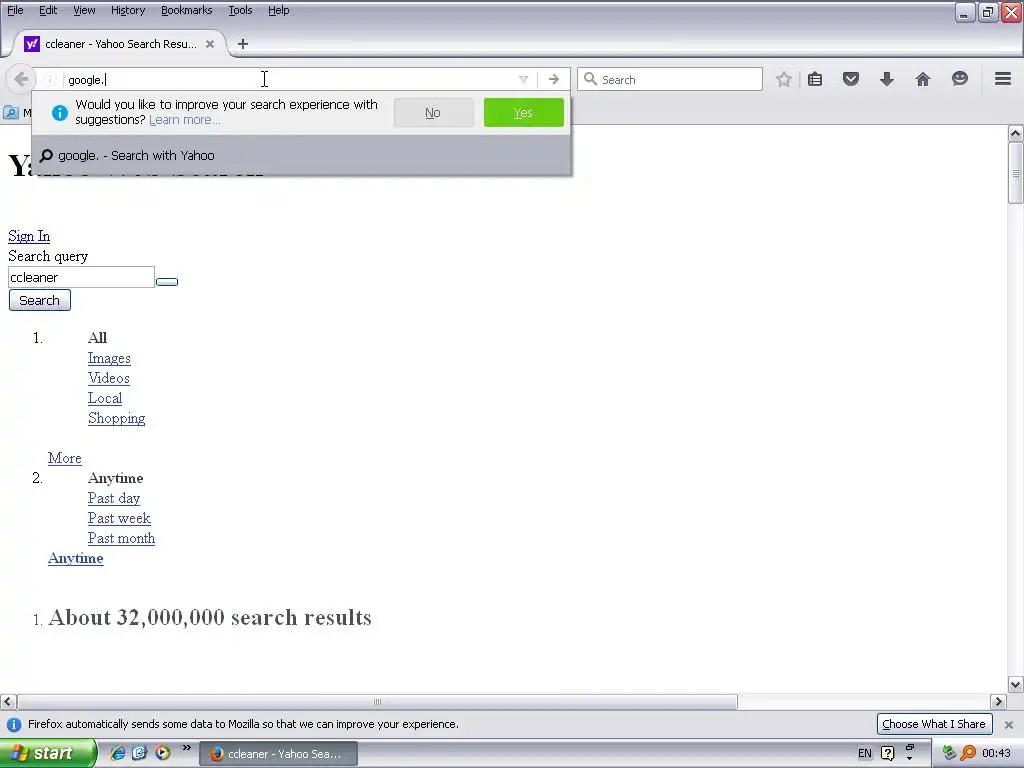Viewport: 1024px width, 768px height.
Task: Click the Yahoo Search button
Action: tap(39, 300)
